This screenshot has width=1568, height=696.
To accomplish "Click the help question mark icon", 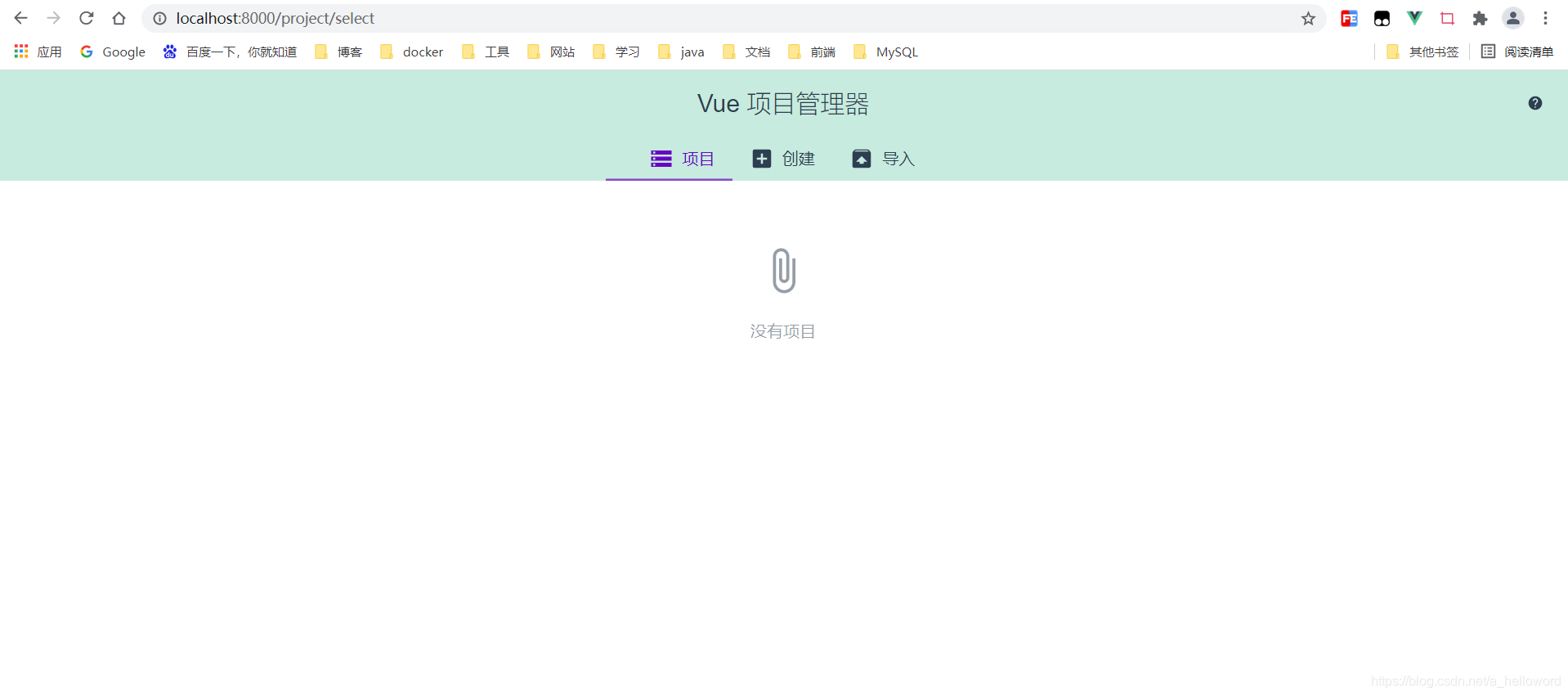I will coord(1535,103).
